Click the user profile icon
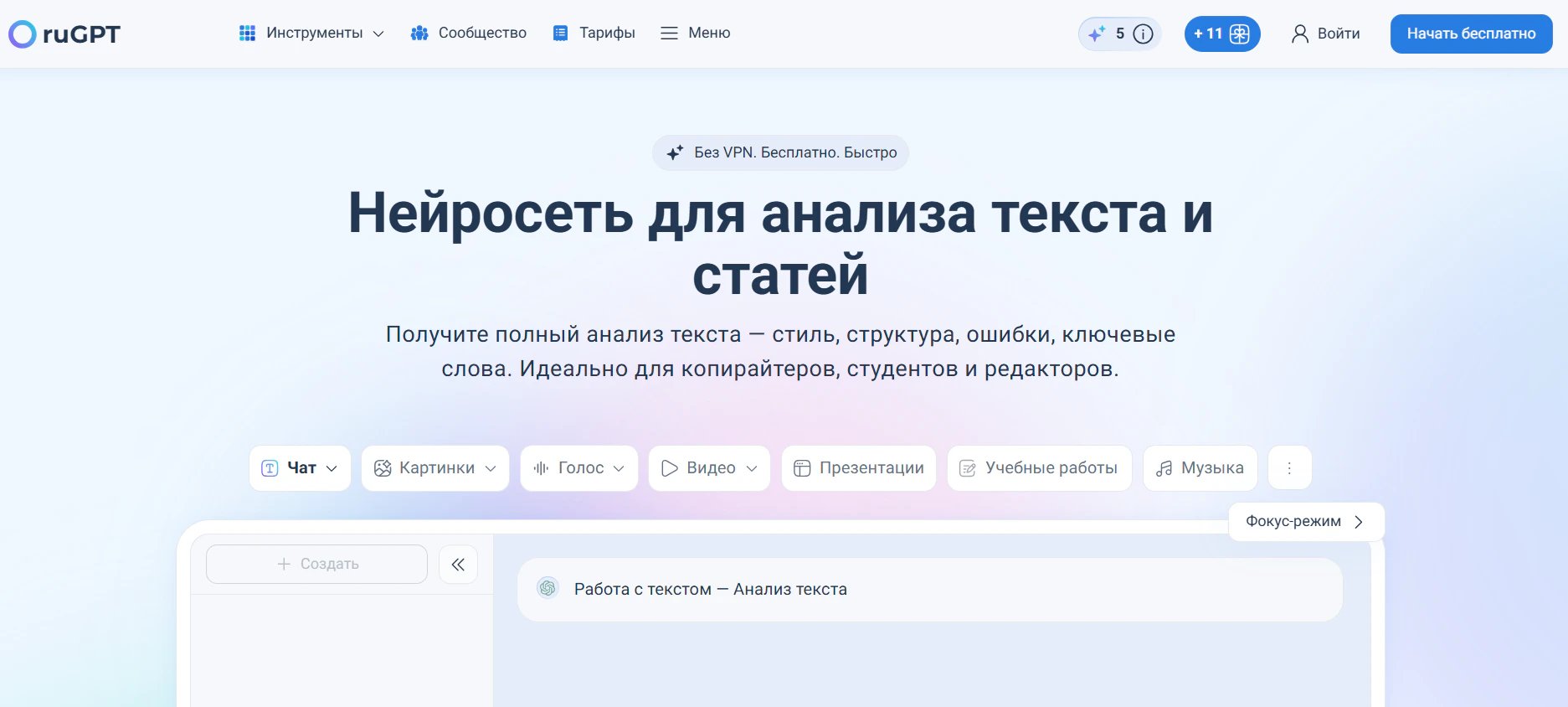Viewport: 1568px width, 707px height. (1300, 34)
